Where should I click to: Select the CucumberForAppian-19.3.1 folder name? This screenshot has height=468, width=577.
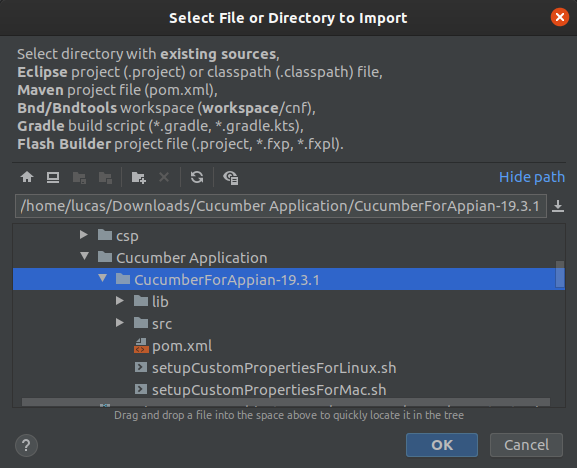[227, 280]
